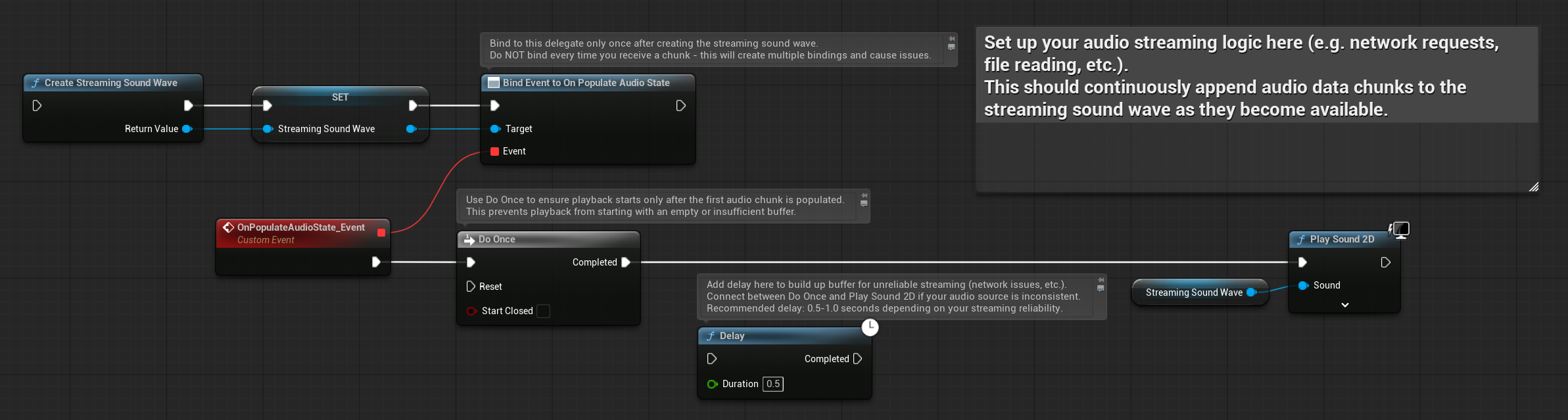The image size is (1568, 420).
Task: Click OnPopulateAudioState_Event red delegate output pin
Action: point(381,232)
